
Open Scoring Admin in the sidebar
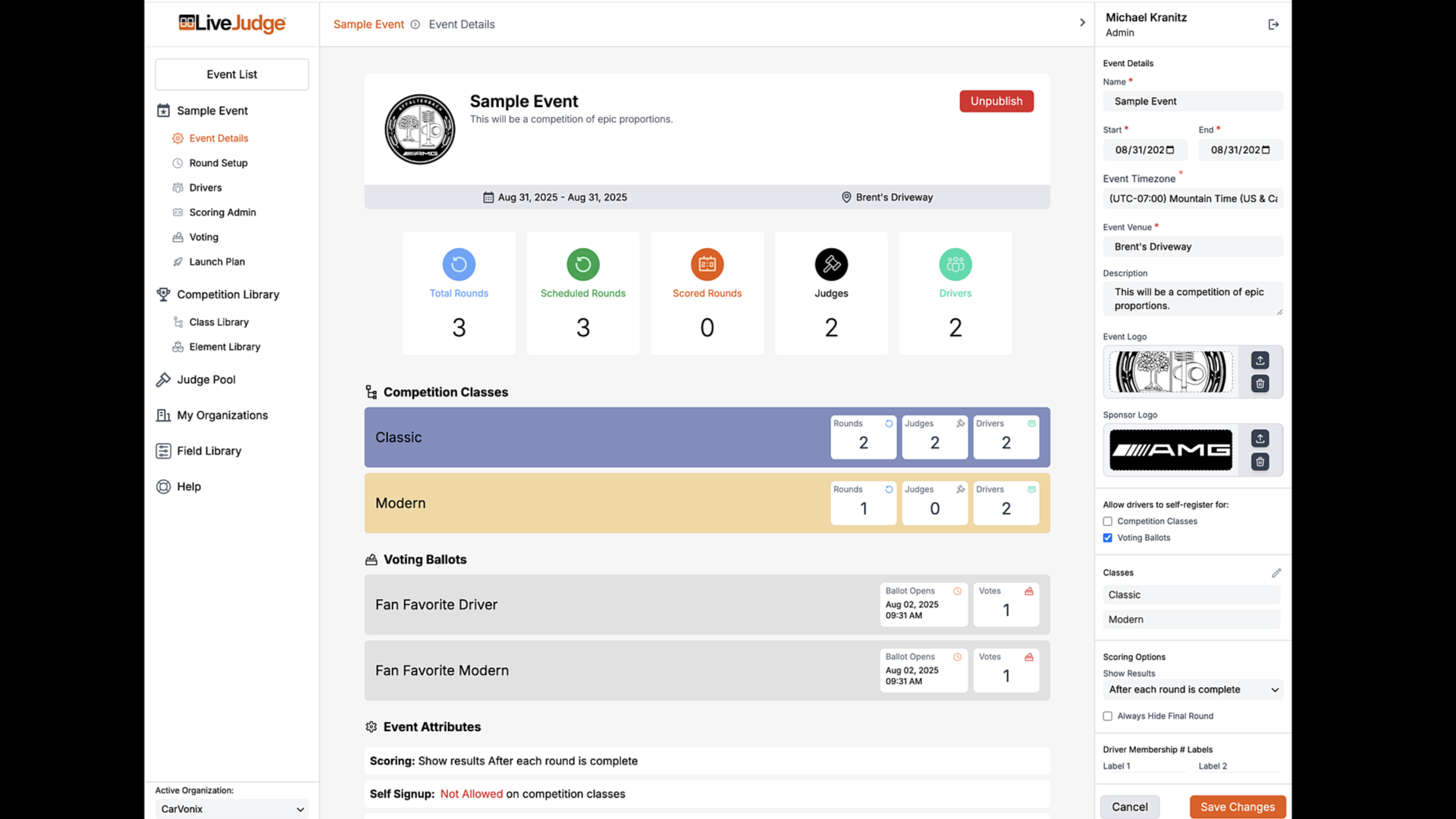coord(222,212)
